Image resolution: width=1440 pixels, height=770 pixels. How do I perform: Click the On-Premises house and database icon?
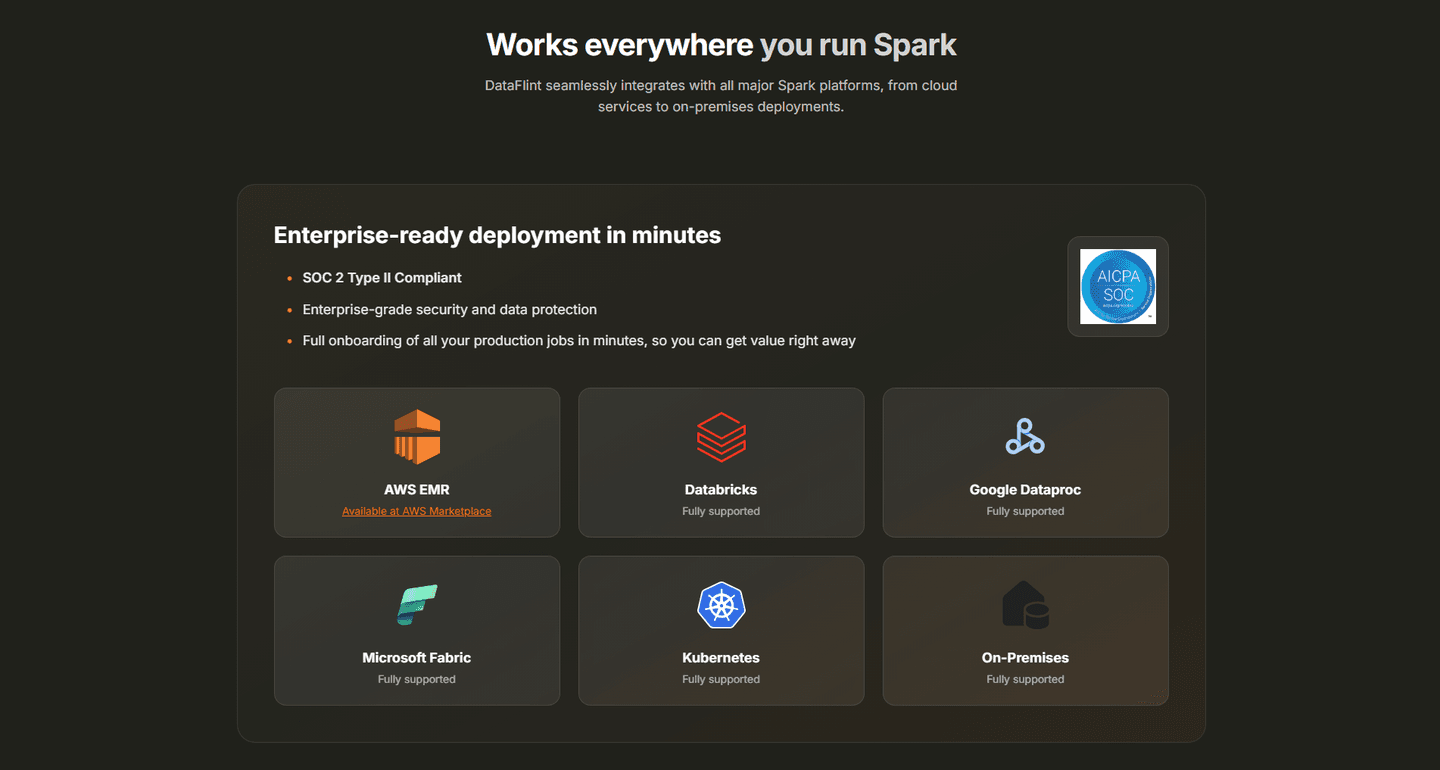click(x=1025, y=605)
